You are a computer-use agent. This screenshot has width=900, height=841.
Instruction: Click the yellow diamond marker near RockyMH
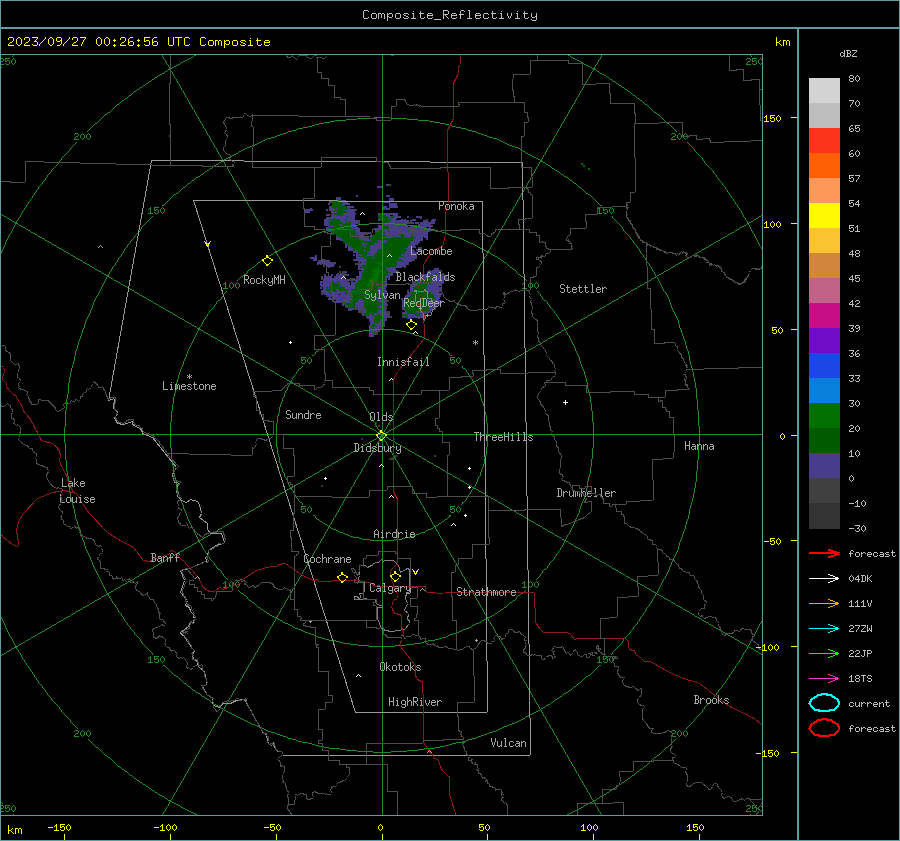tap(267, 261)
